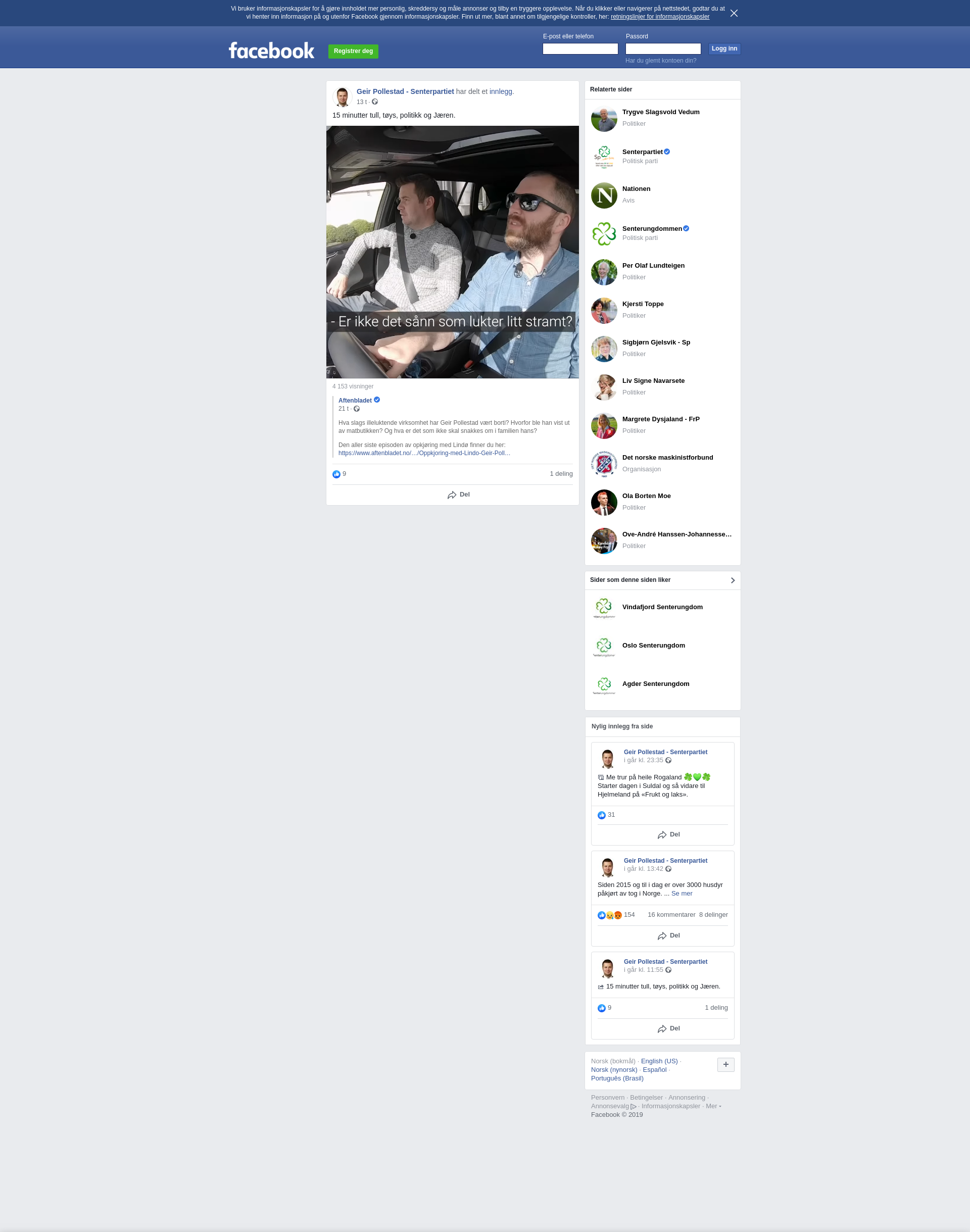Image resolution: width=970 pixels, height=1232 pixels.
Task: Open Ove-André Hanssen-Johannessen page
Action: pos(677,534)
